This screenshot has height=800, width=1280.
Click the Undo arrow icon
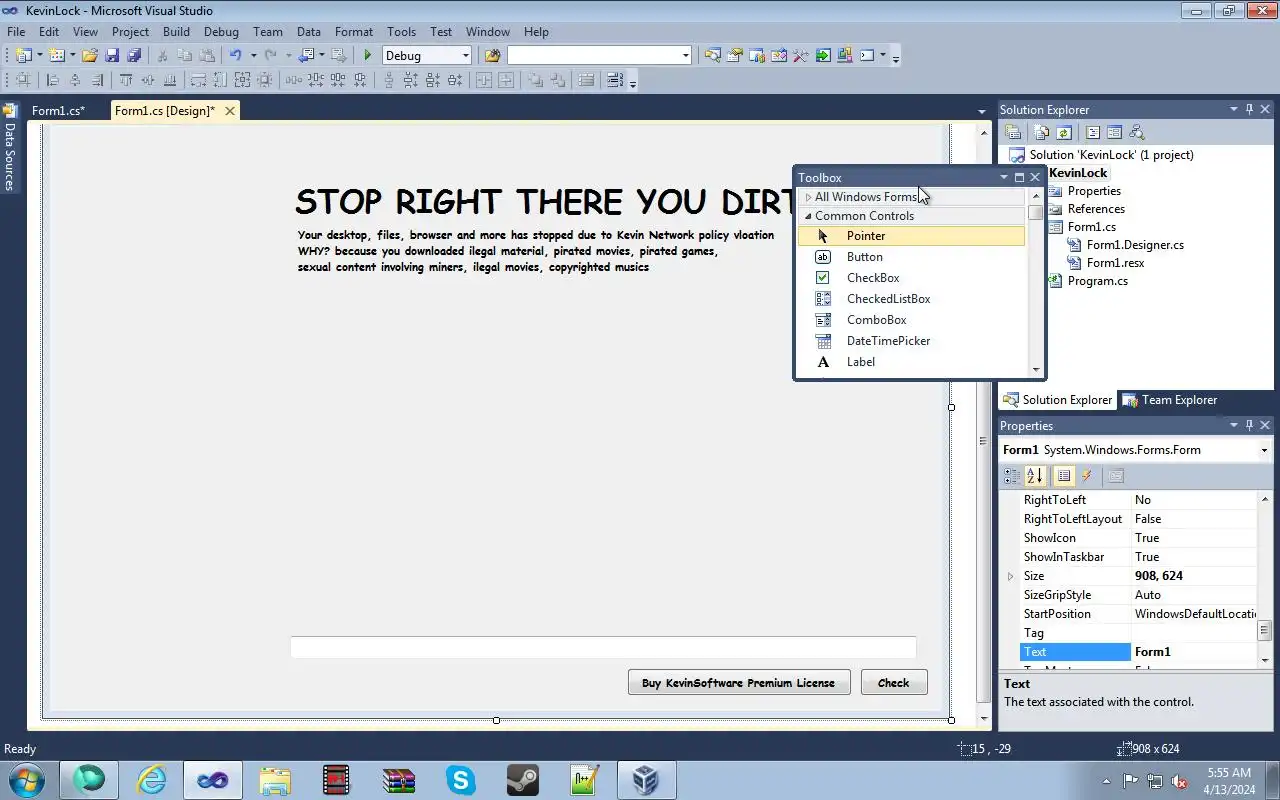coord(235,56)
